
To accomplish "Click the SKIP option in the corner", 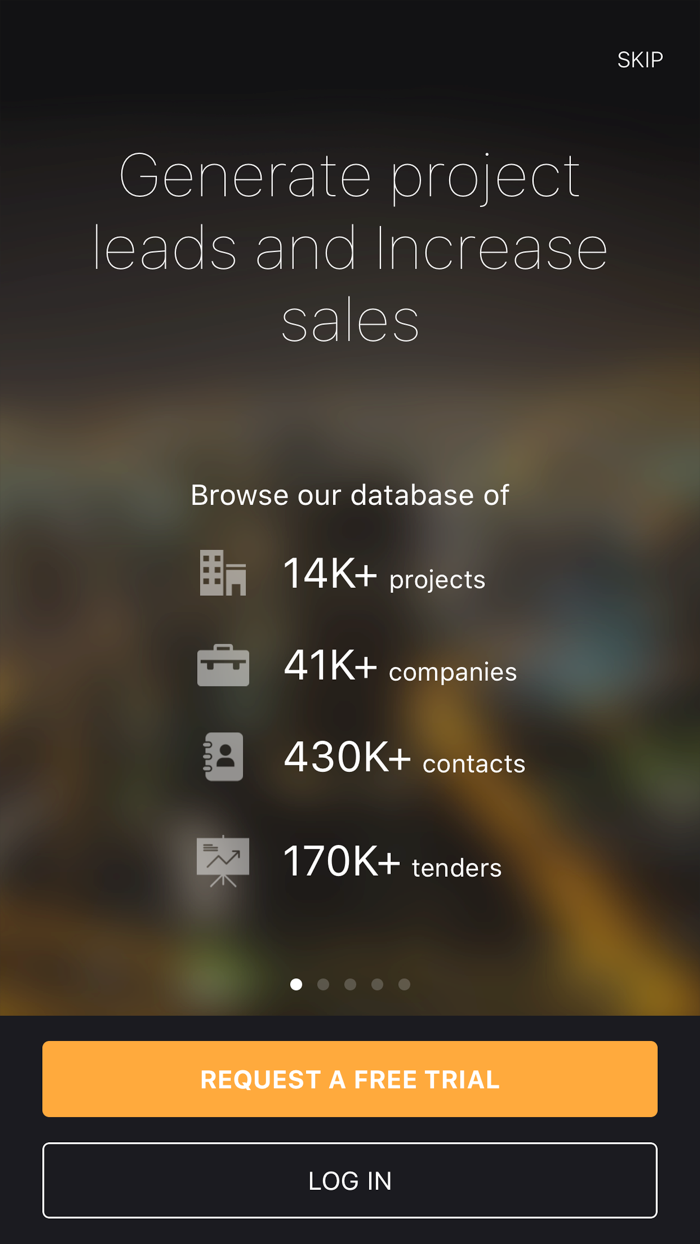I will pos(641,60).
